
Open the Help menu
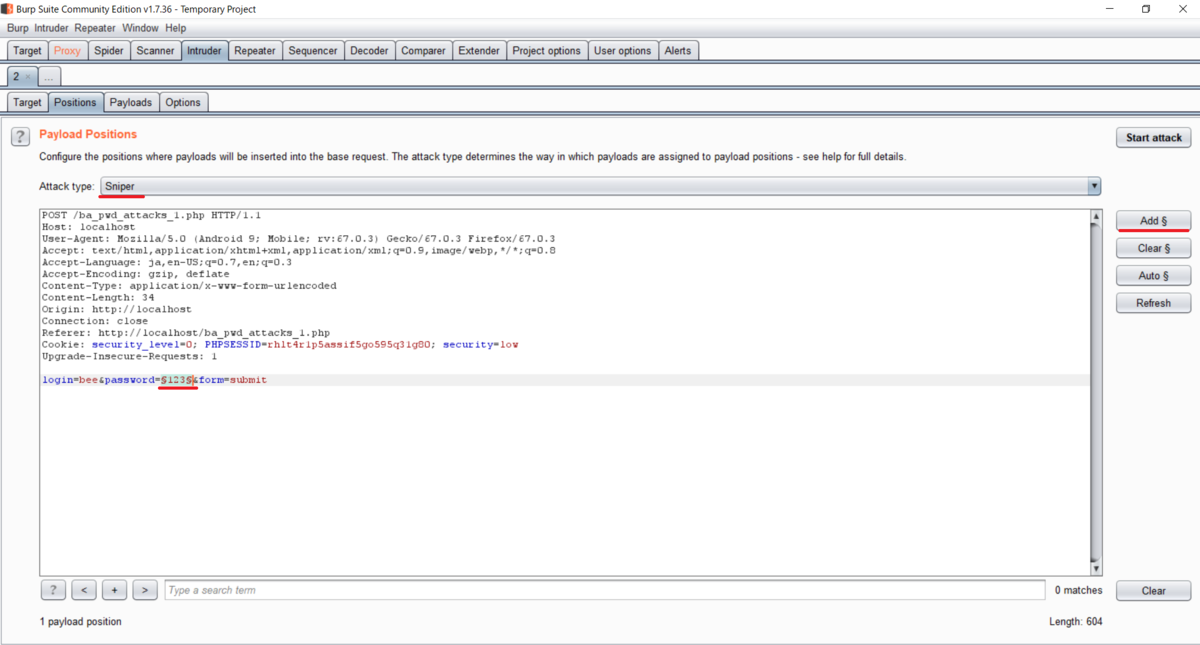coord(176,28)
